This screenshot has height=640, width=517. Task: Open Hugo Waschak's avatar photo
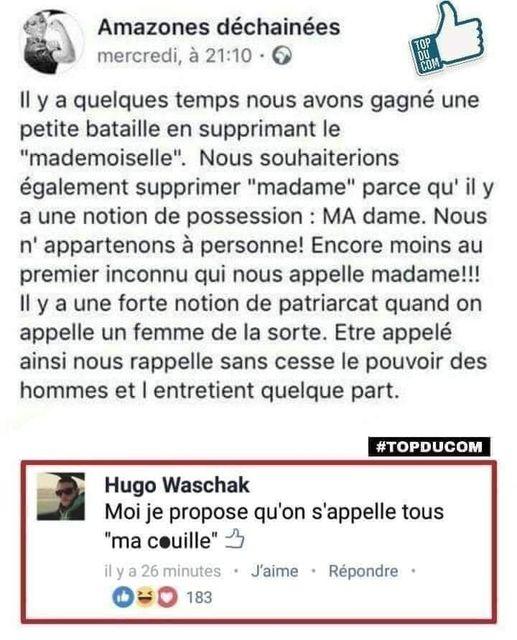coord(61,496)
